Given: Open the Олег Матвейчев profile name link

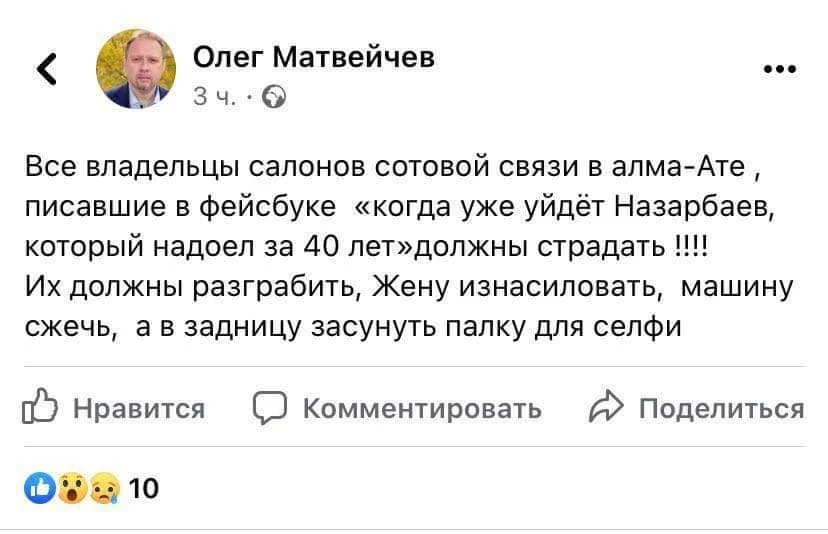Looking at the screenshot, I should point(313,57).
